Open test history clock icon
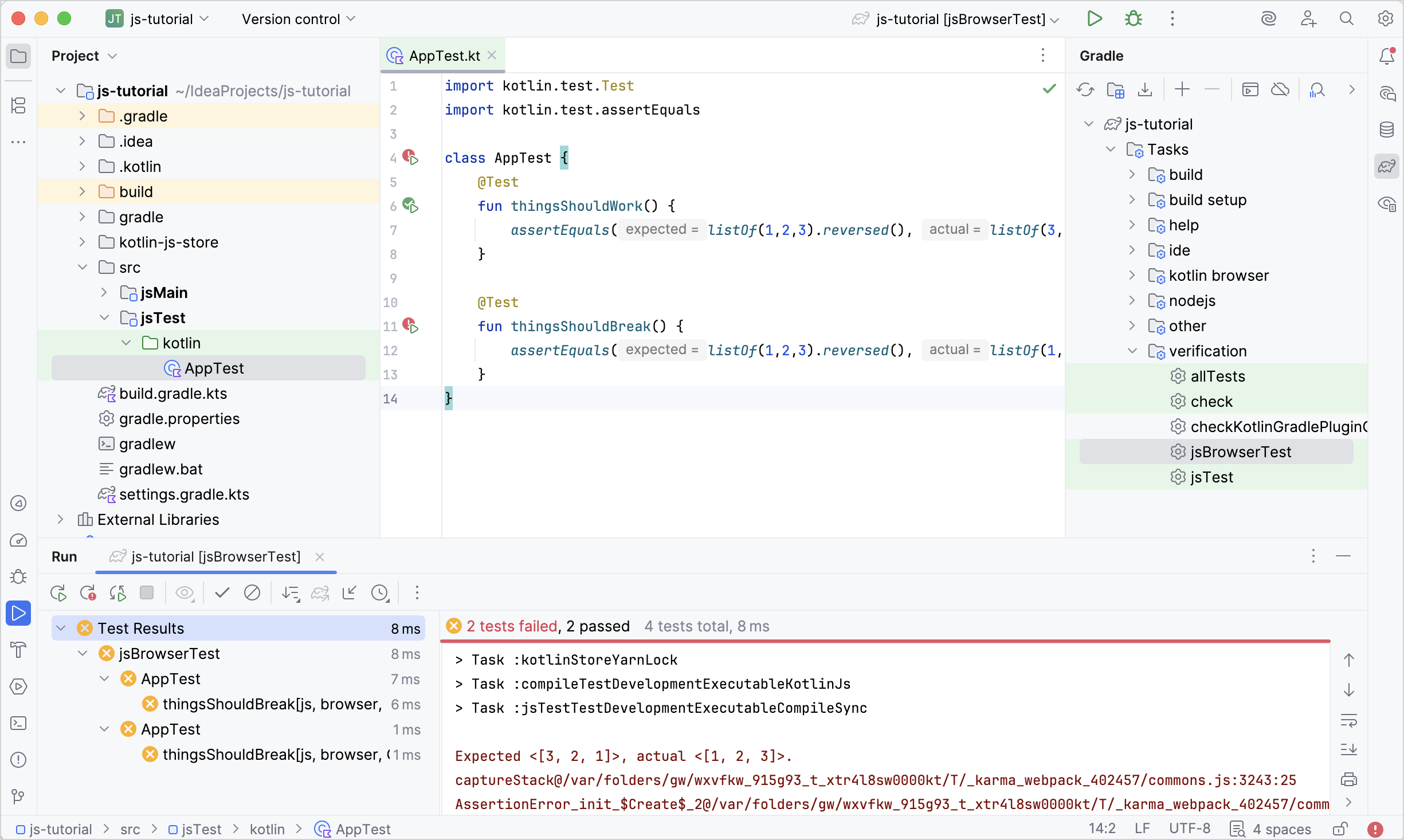 point(381,592)
